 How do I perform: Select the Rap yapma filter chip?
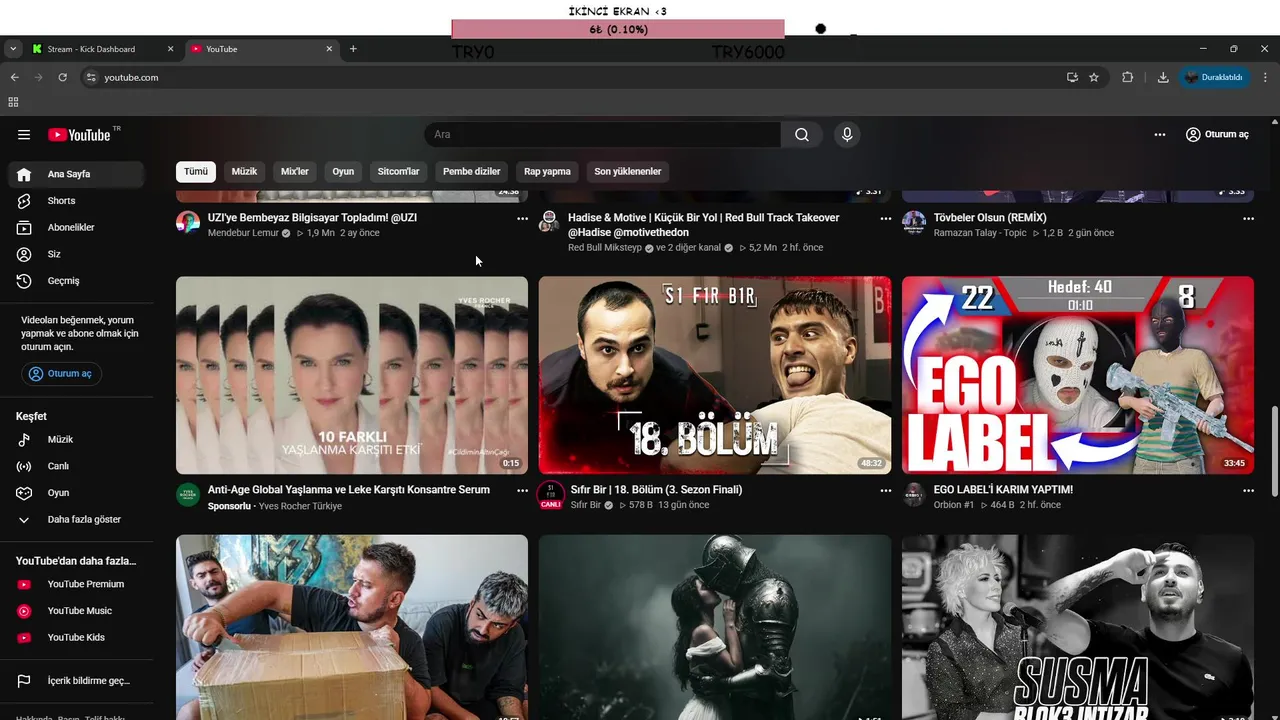[x=547, y=172]
